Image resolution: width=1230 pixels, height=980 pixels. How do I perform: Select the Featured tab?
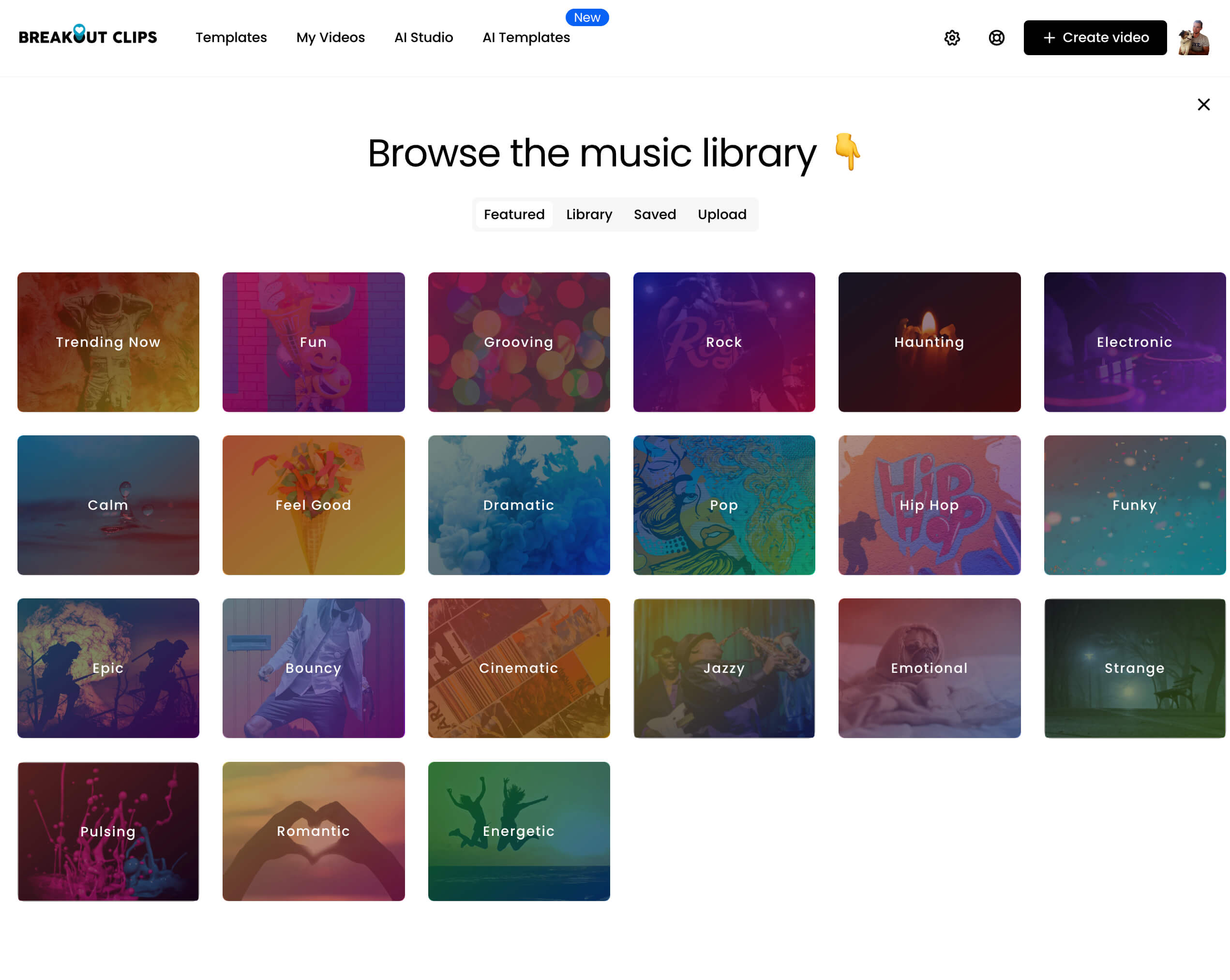point(513,214)
